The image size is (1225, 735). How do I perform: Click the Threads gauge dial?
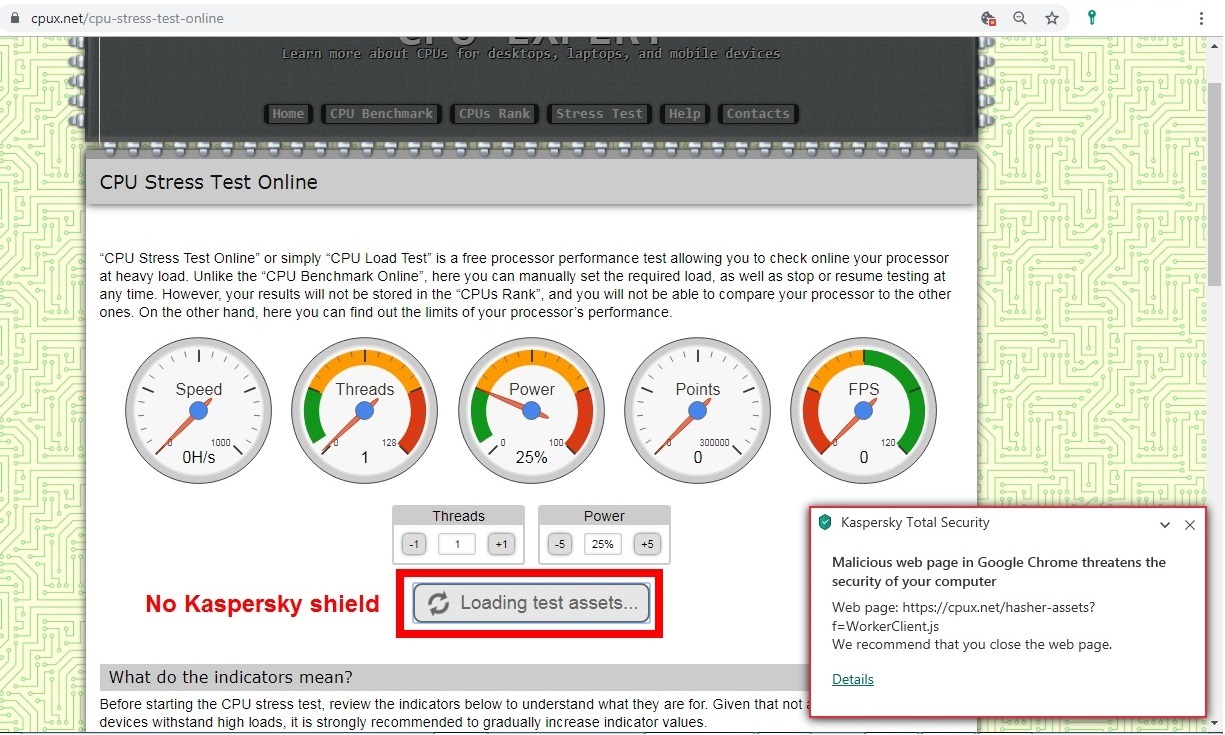365,411
